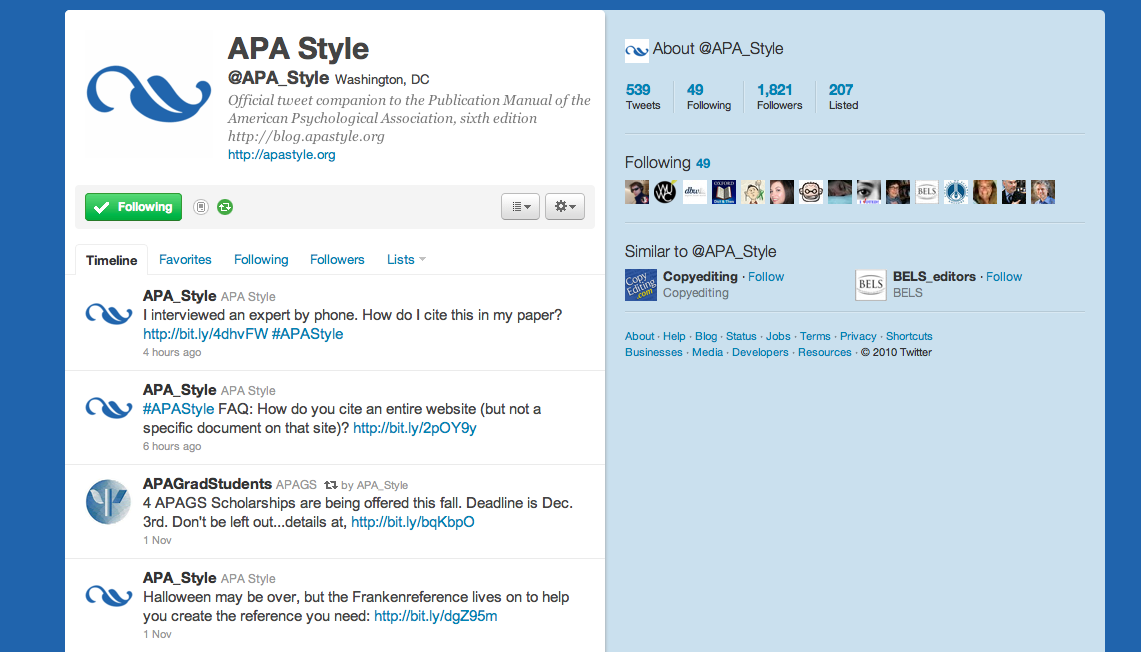
Task: Click the blonde woman avatar
Action: pyautogui.click(x=985, y=192)
